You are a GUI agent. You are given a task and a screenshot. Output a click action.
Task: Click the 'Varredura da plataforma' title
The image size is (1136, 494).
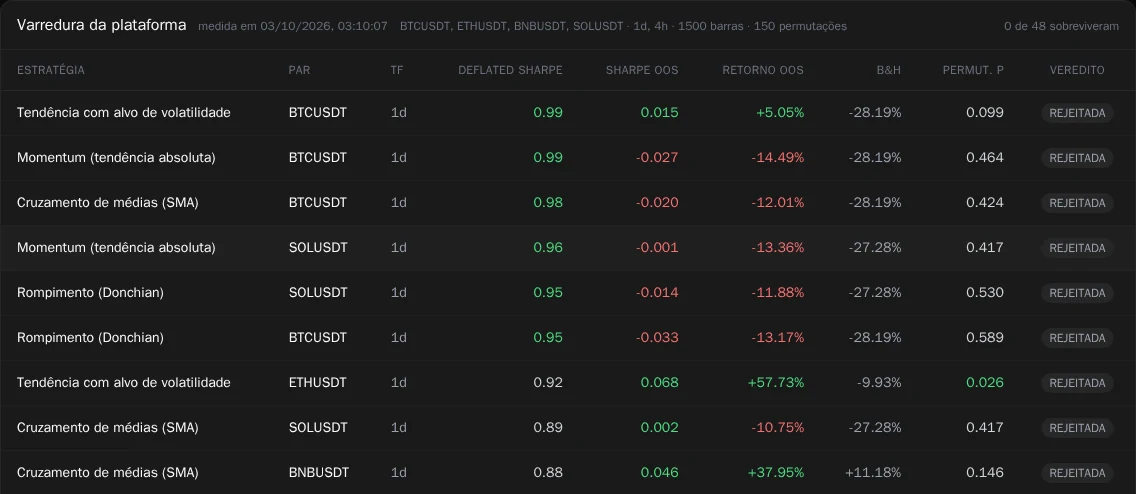click(x=101, y=25)
